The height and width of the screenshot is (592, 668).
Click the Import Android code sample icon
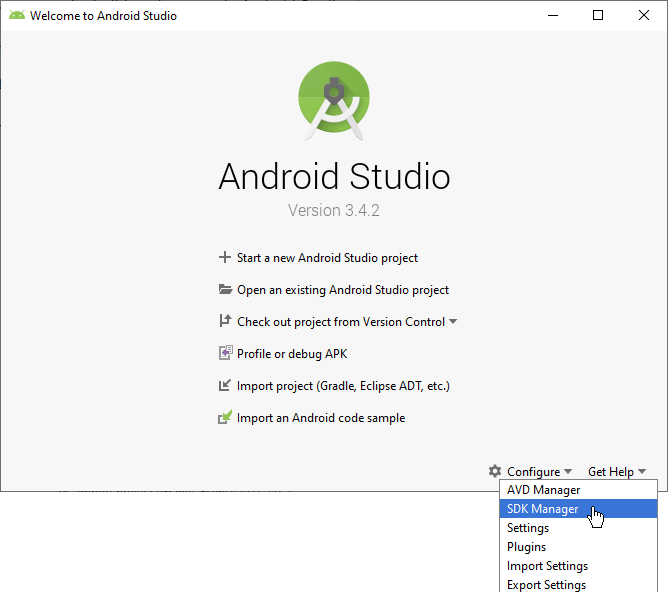(225, 418)
